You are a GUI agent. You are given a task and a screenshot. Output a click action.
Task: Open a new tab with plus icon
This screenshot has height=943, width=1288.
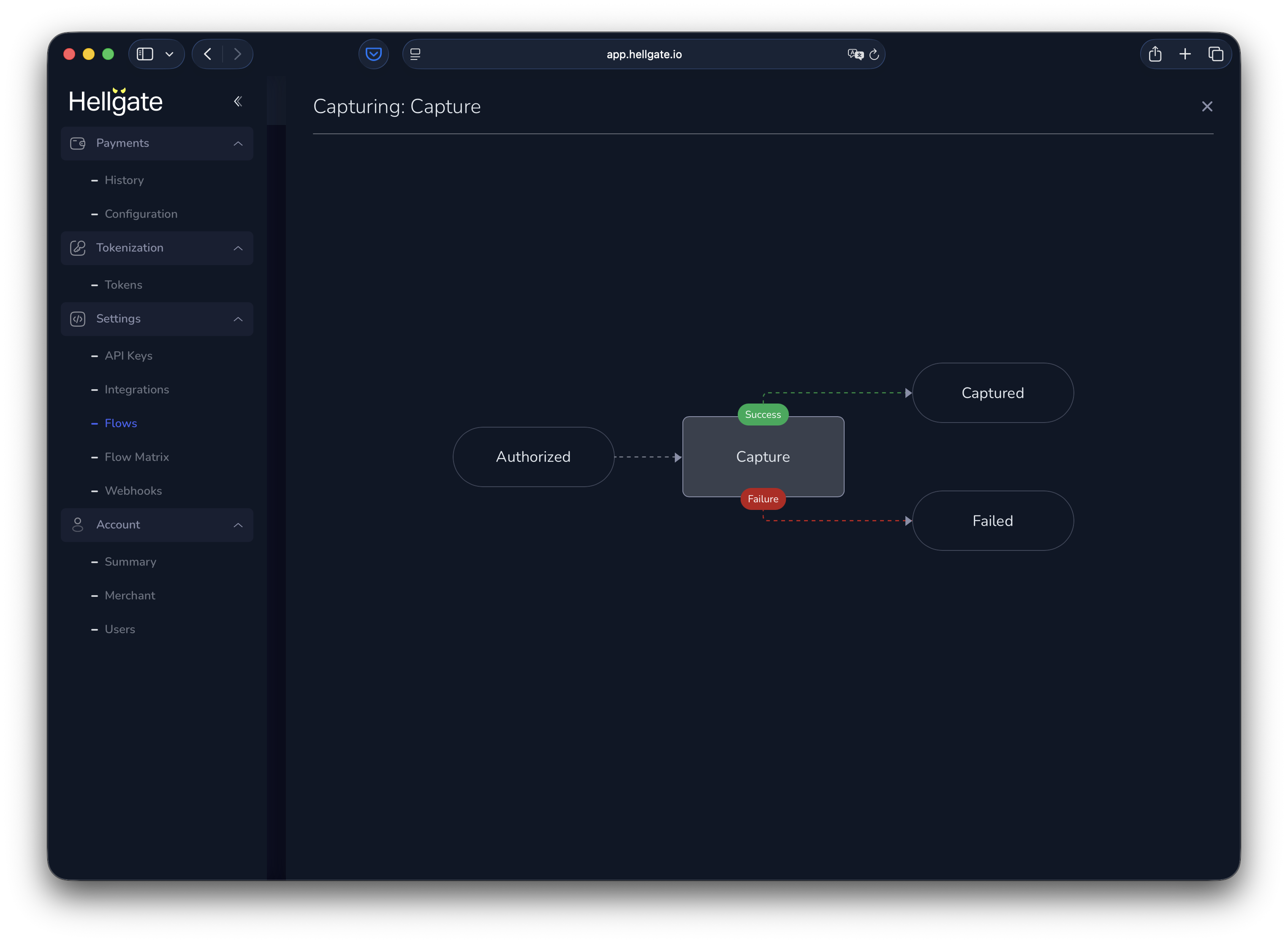(x=1185, y=54)
